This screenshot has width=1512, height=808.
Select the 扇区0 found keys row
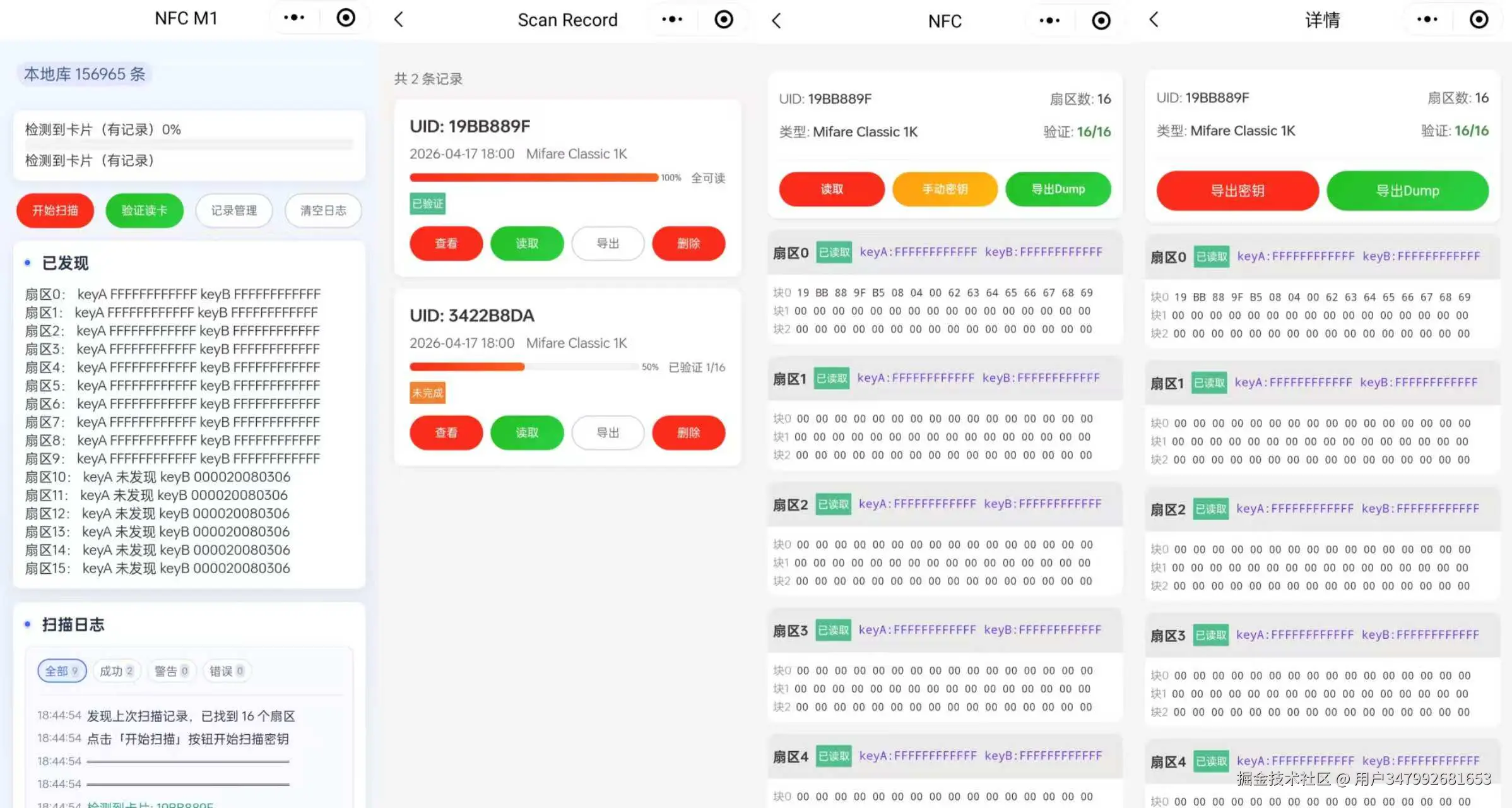click(173, 294)
